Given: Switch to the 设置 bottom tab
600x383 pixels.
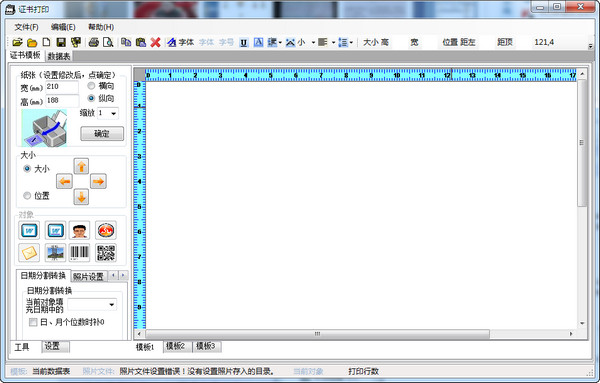Looking at the screenshot, I should (55, 347).
